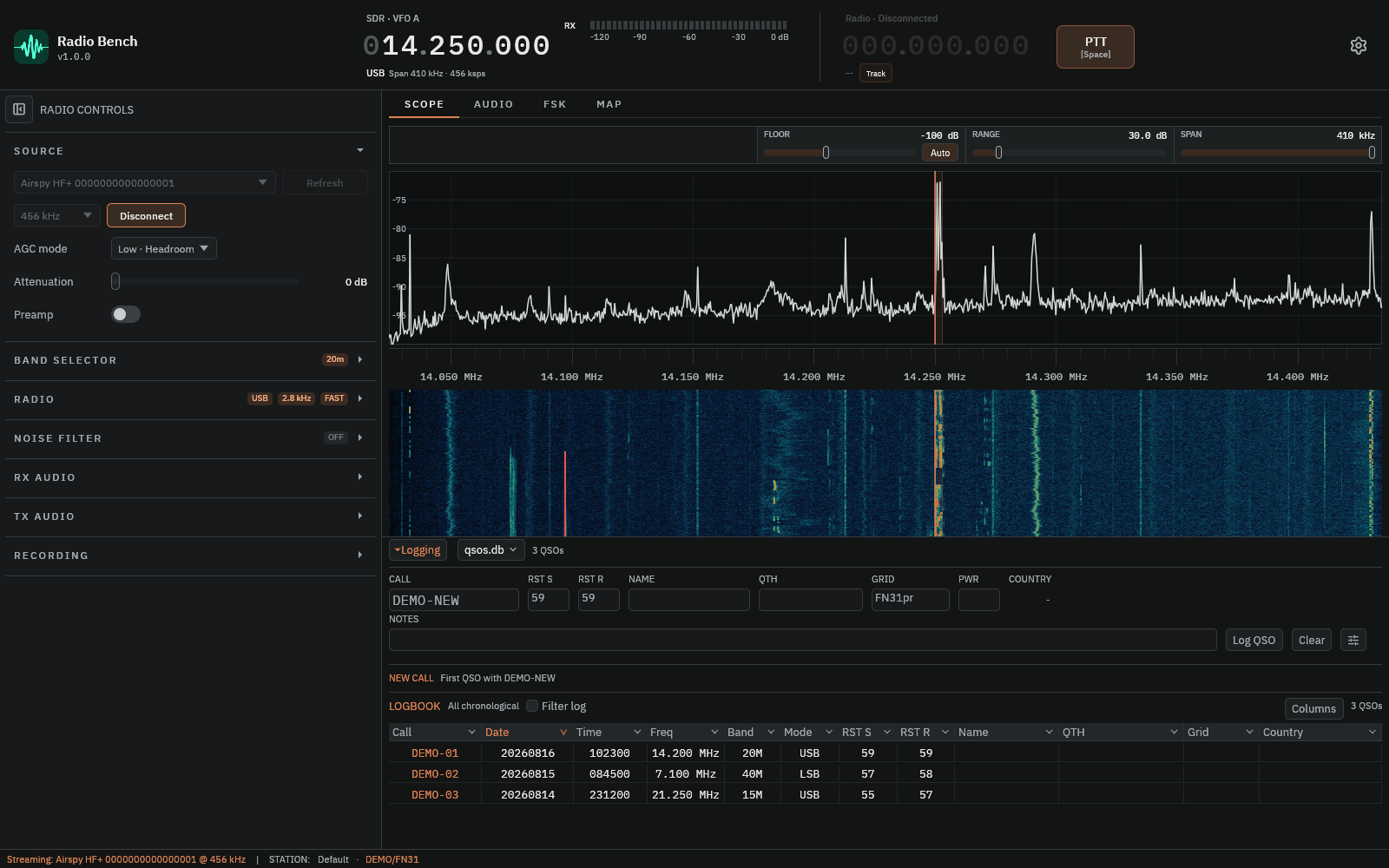Click the 14.200 MHz frequency axis label
This screenshot has height=868, width=1389.
pos(813,377)
